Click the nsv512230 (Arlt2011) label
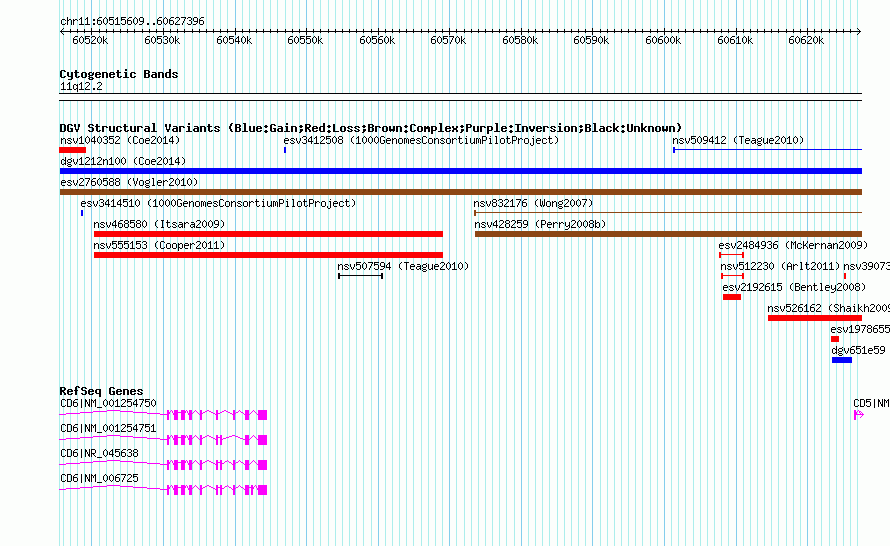The image size is (890, 546). pos(780,266)
